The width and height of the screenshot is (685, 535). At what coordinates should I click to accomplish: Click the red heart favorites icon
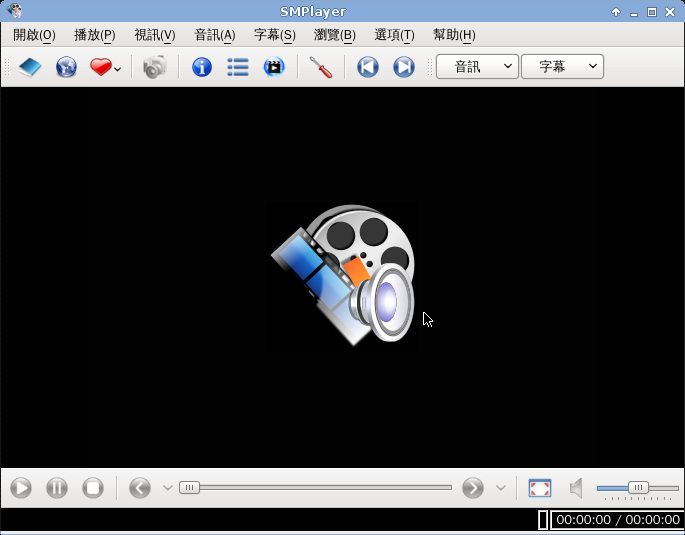[x=100, y=67]
